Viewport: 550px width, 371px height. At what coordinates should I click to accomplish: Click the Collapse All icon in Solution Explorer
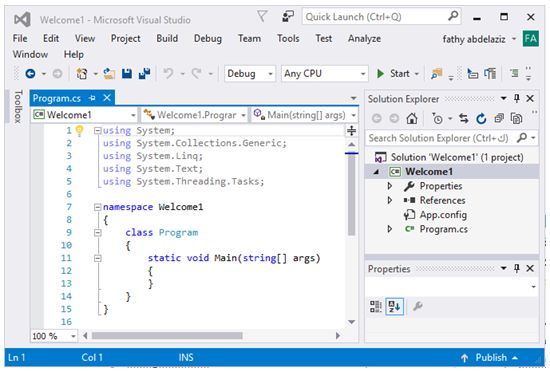(x=499, y=119)
